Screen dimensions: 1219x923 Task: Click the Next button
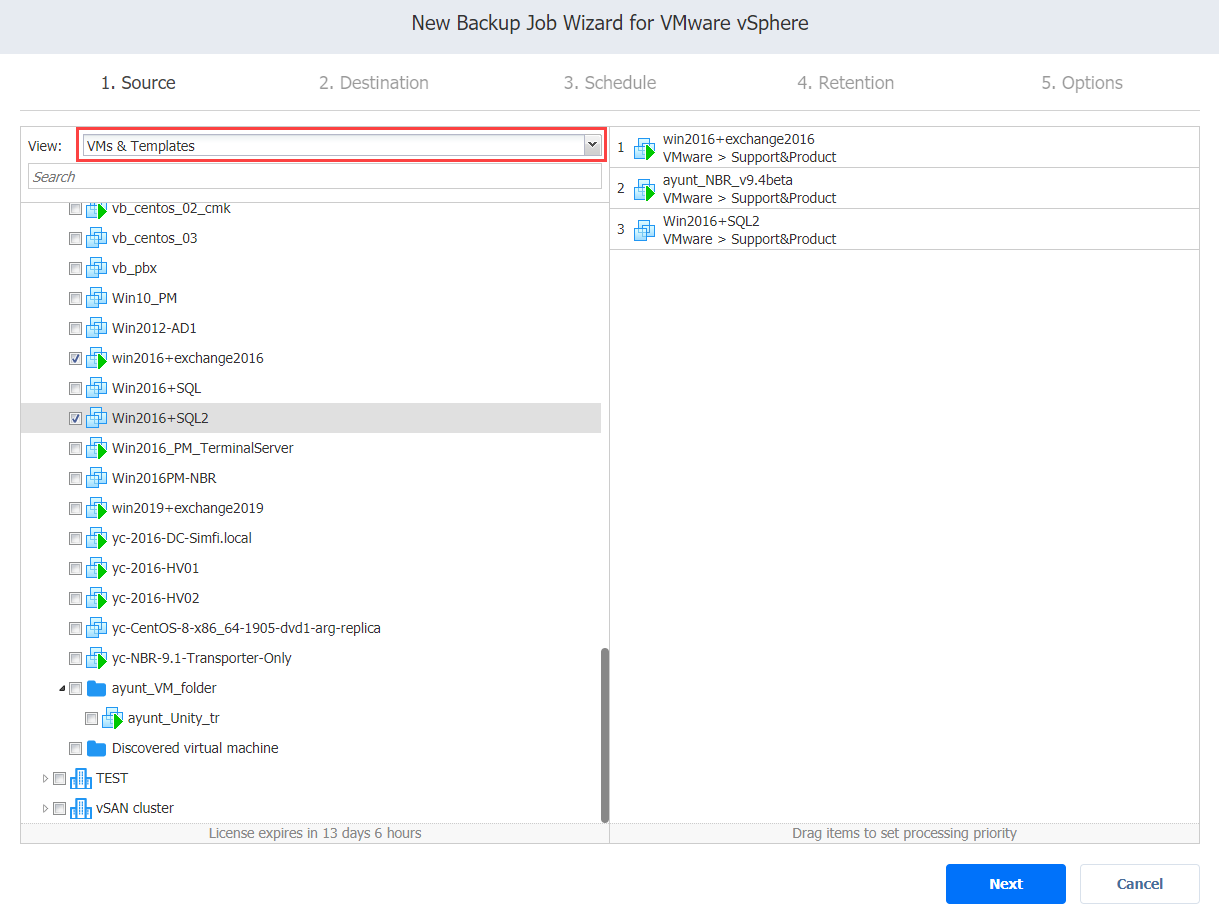coord(1006,884)
